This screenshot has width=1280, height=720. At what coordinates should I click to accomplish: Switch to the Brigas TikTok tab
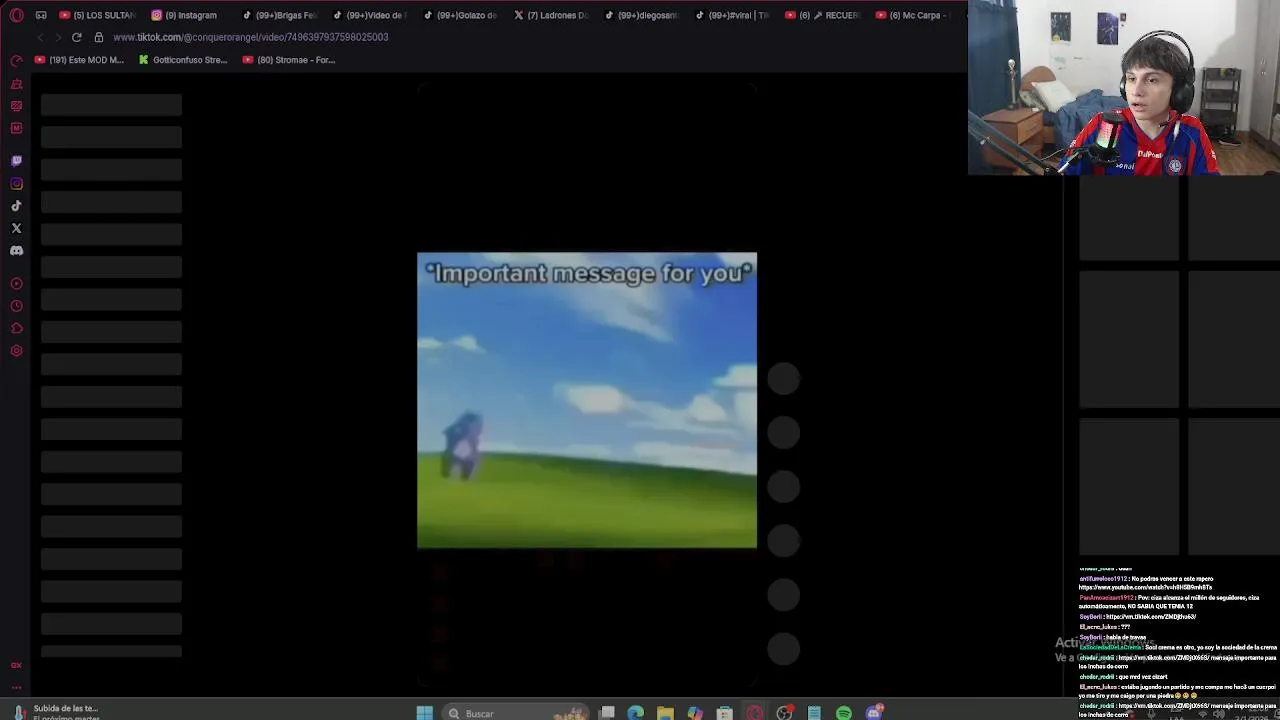point(279,15)
